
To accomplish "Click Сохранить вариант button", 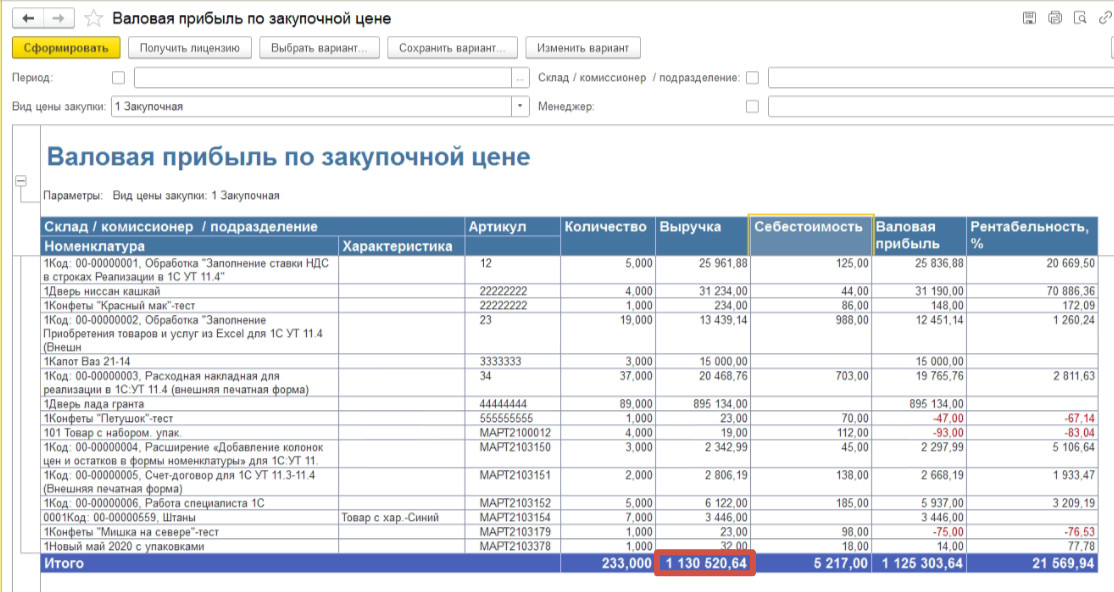I will (x=452, y=48).
